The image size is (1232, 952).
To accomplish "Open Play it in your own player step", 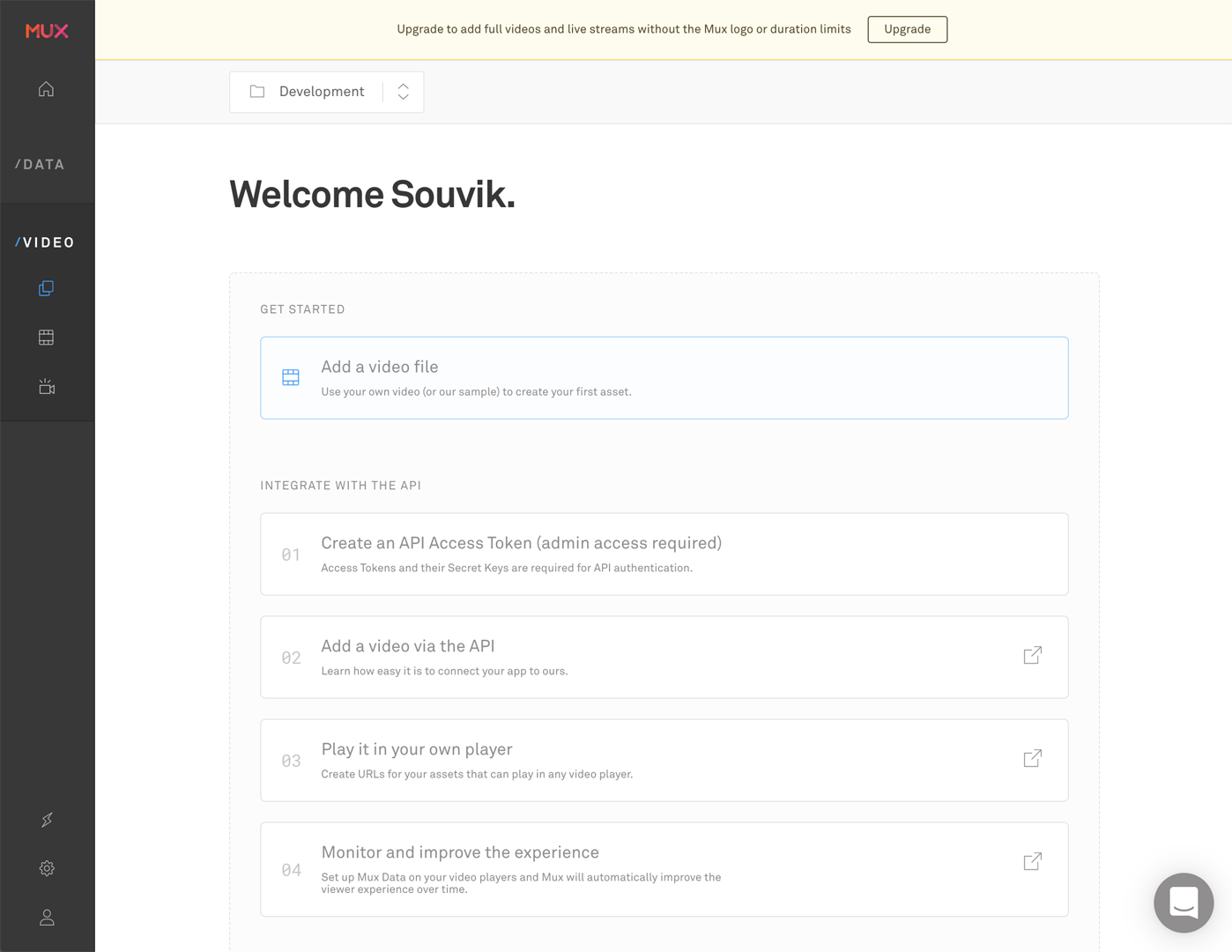I will tap(664, 760).
